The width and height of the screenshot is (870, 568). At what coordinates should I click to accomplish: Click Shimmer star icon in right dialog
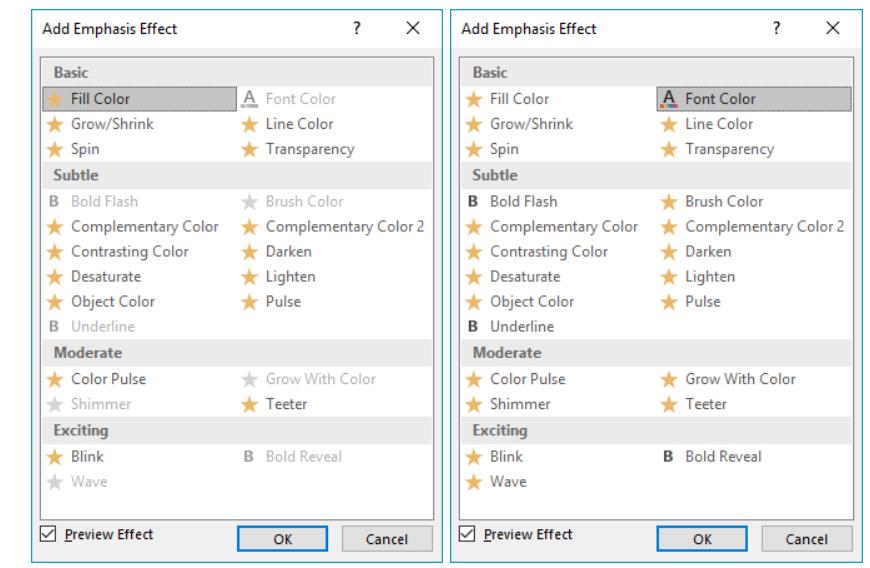[x=474, y=404]
